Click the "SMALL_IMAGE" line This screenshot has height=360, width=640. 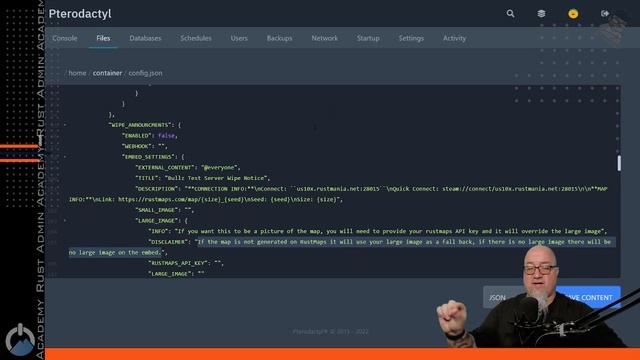(x=164, y=210)
